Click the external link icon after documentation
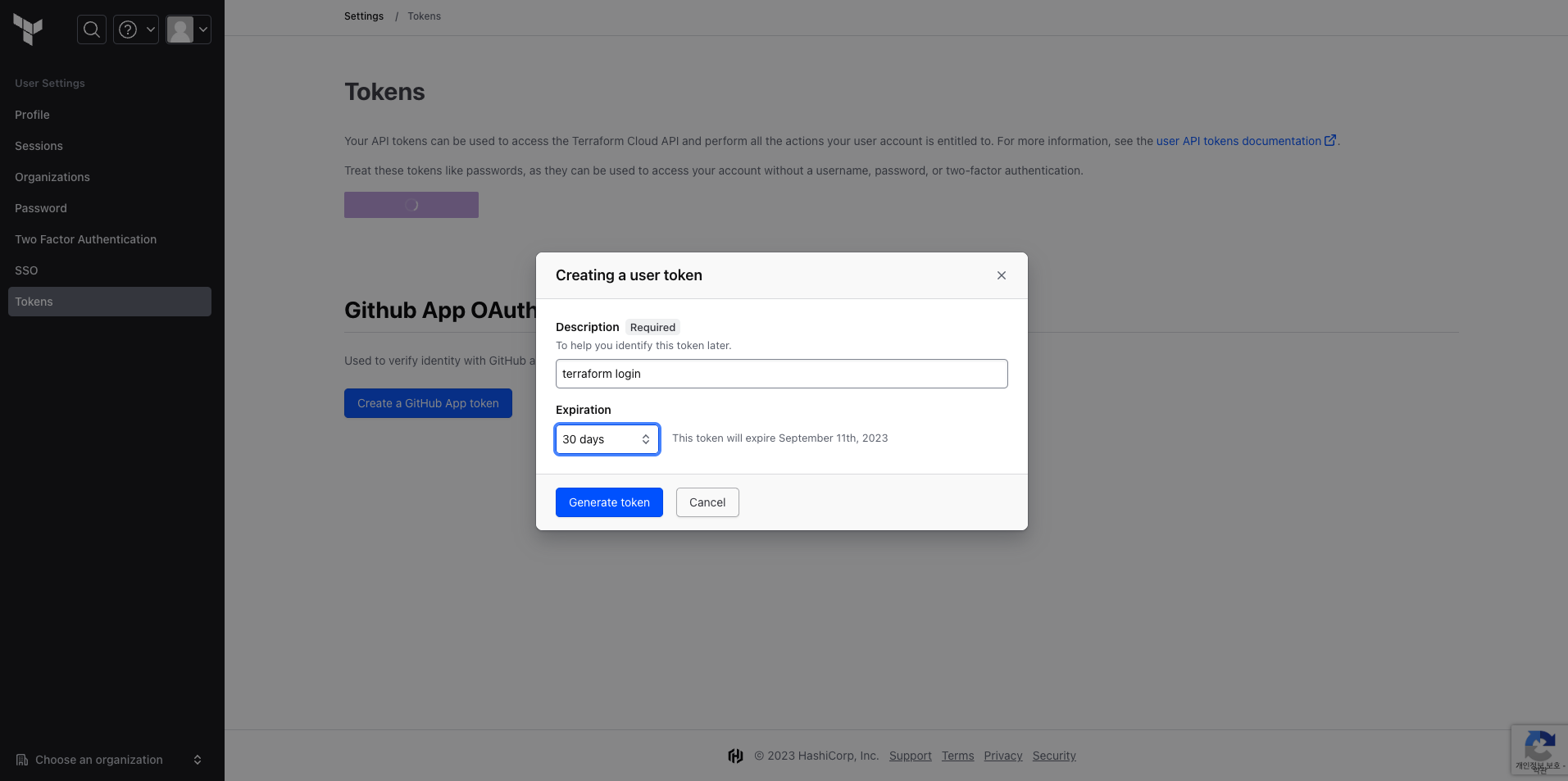Viewport: 1568px width, 781px height. click(x=1330, y=140)
